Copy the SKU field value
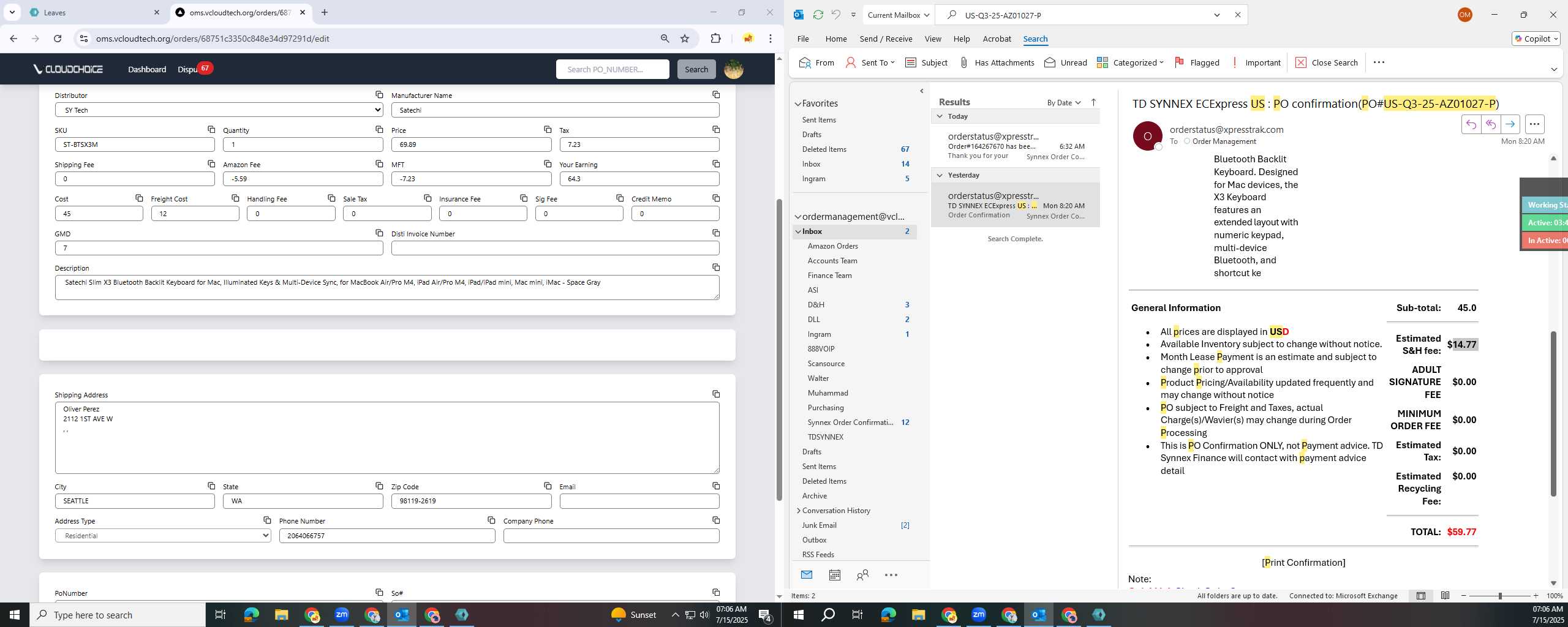This screenshot has width=1568, height=627. [x=211, y=129]
